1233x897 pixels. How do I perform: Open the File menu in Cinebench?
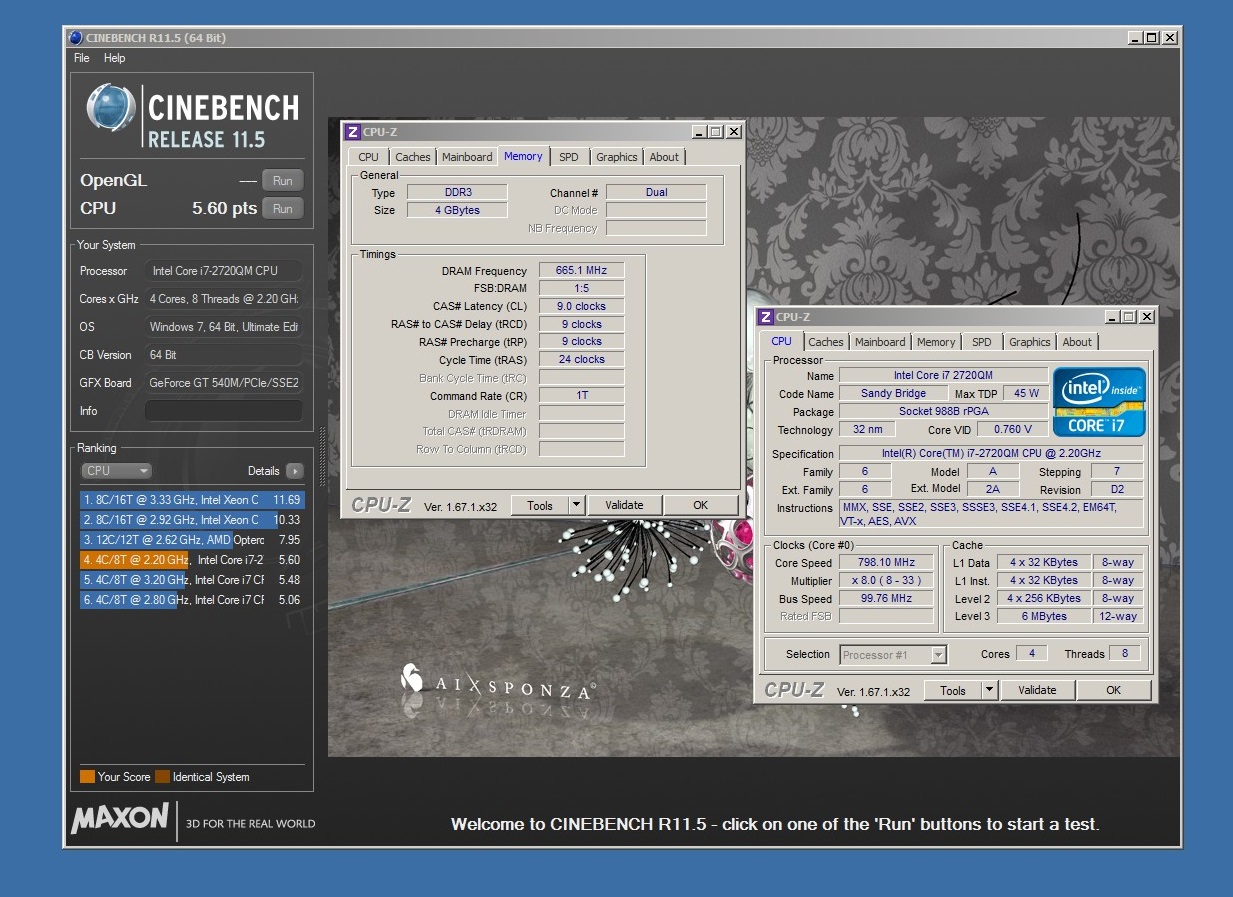point(82,58)
